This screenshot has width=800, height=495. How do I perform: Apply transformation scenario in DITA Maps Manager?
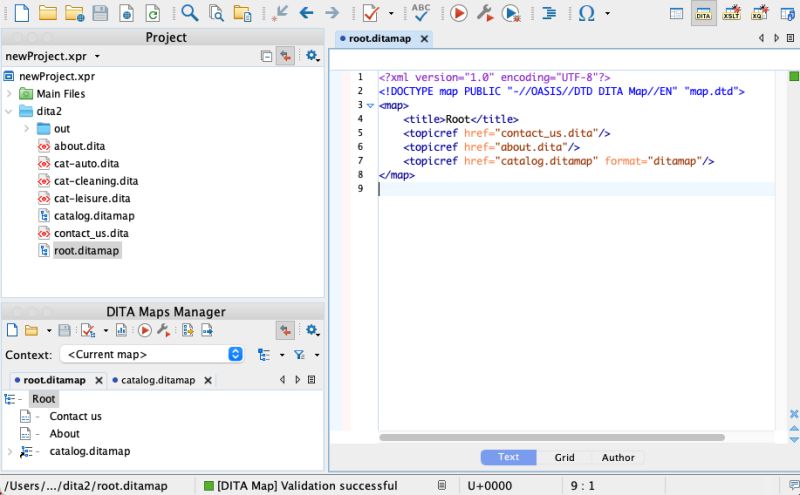145,331
